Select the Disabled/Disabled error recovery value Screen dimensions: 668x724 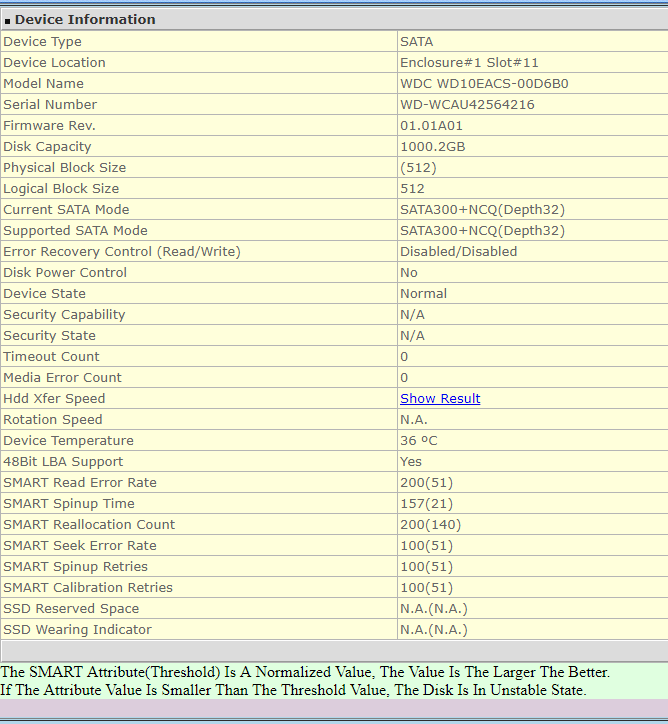point(458,252)
